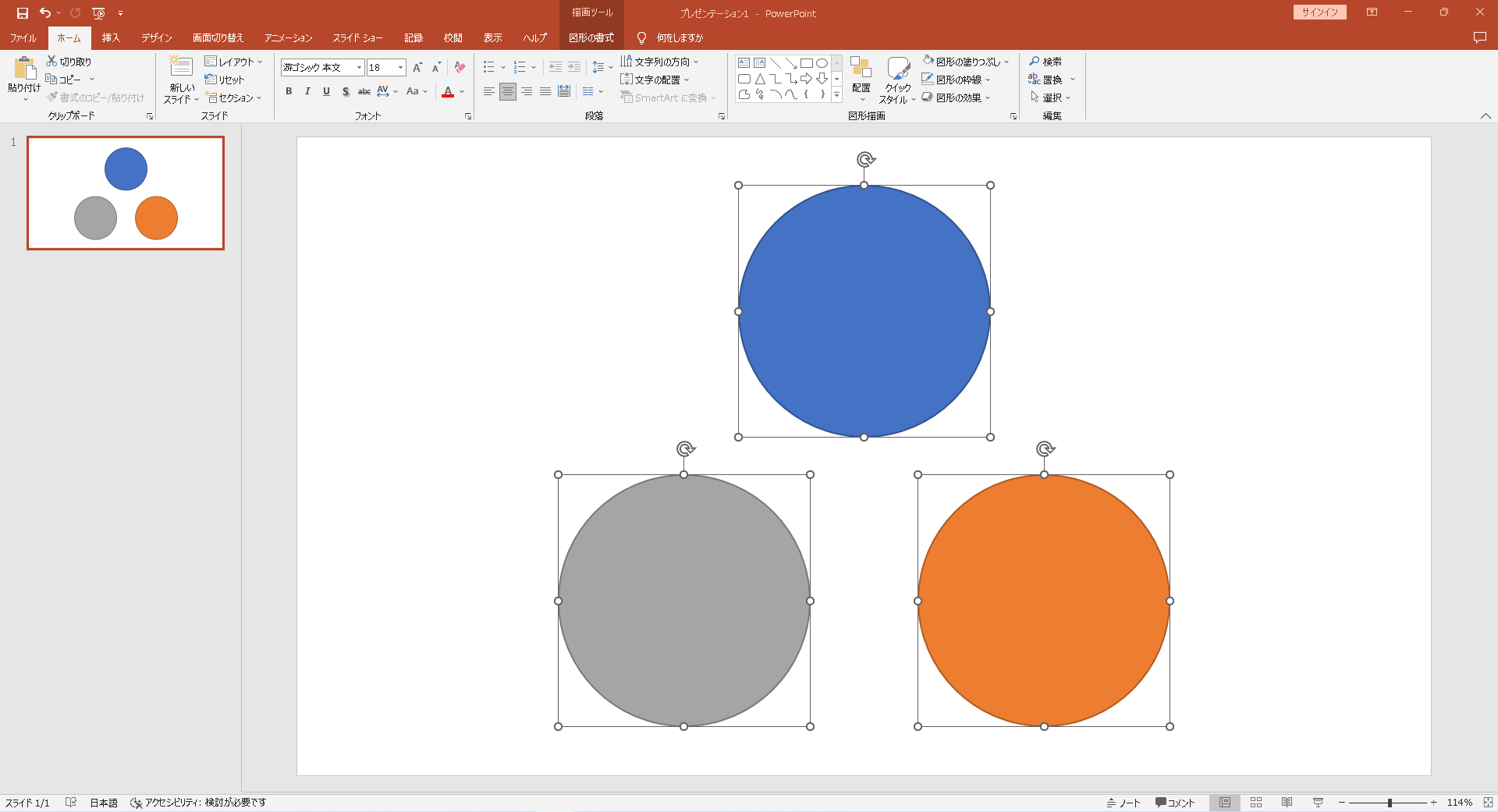This screenshot has height=812, width=1498.
Task: Open the Shape Format (図形の書式) tab
Action: tap(591, 37)
